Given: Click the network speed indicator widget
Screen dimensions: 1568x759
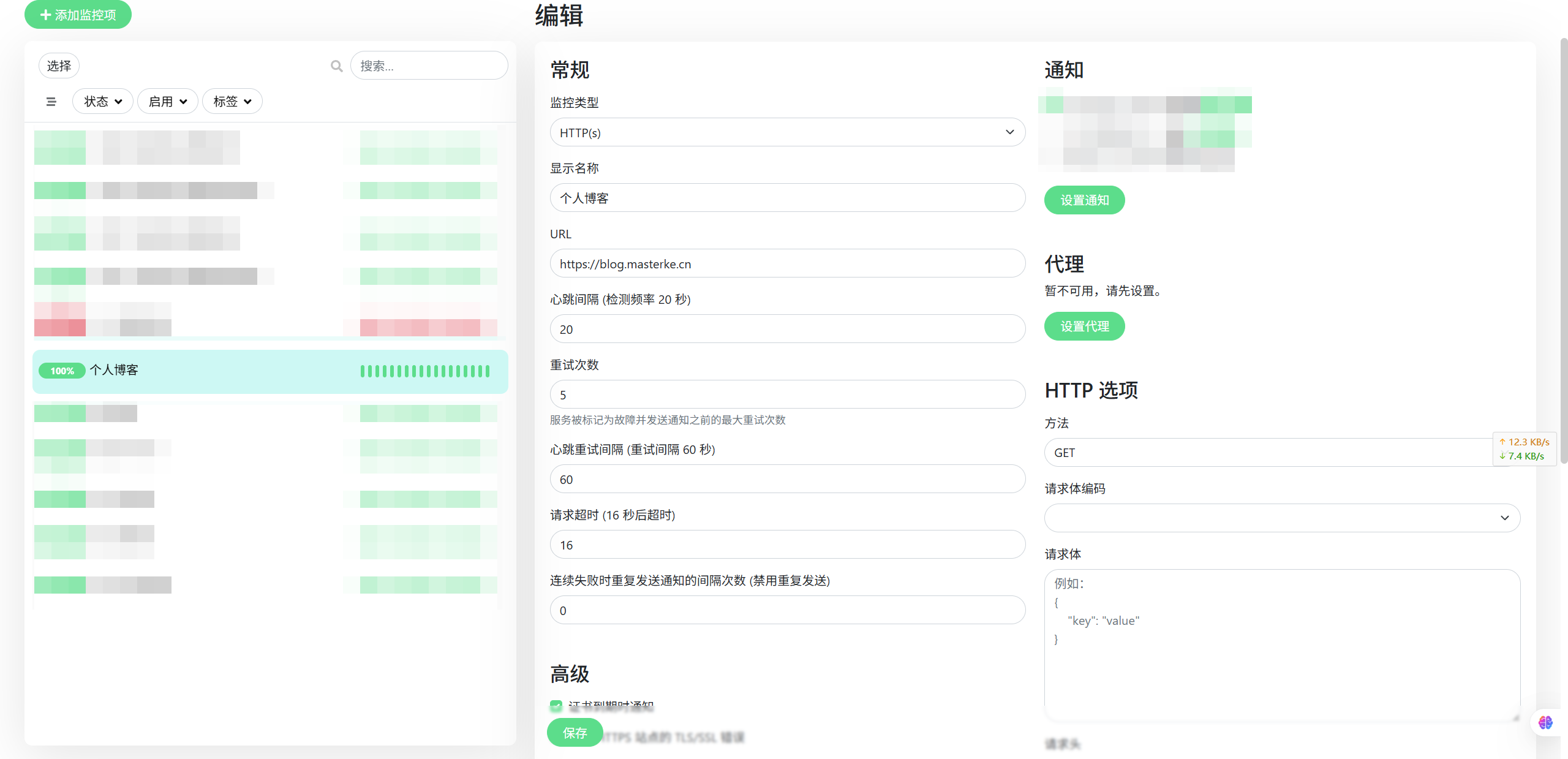Looking at the screenshot, I should coord(1524,449).
